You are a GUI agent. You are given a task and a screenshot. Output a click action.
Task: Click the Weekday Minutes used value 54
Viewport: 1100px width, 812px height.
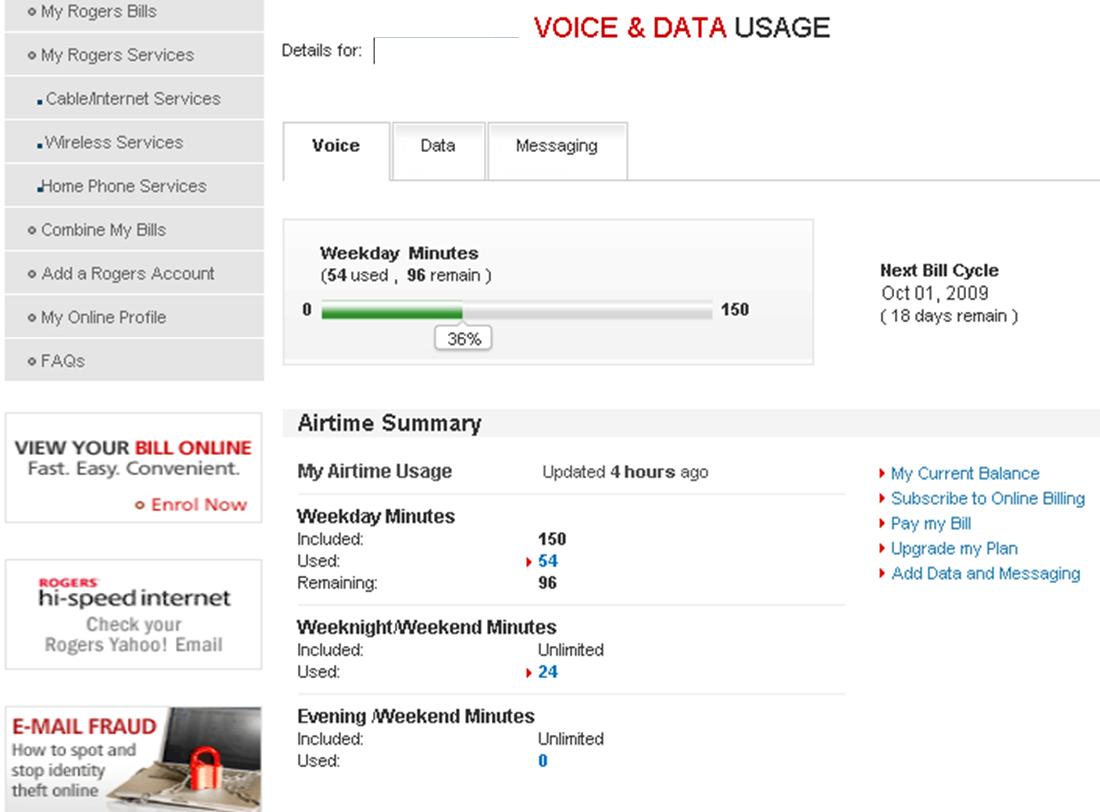pos(548,561)
